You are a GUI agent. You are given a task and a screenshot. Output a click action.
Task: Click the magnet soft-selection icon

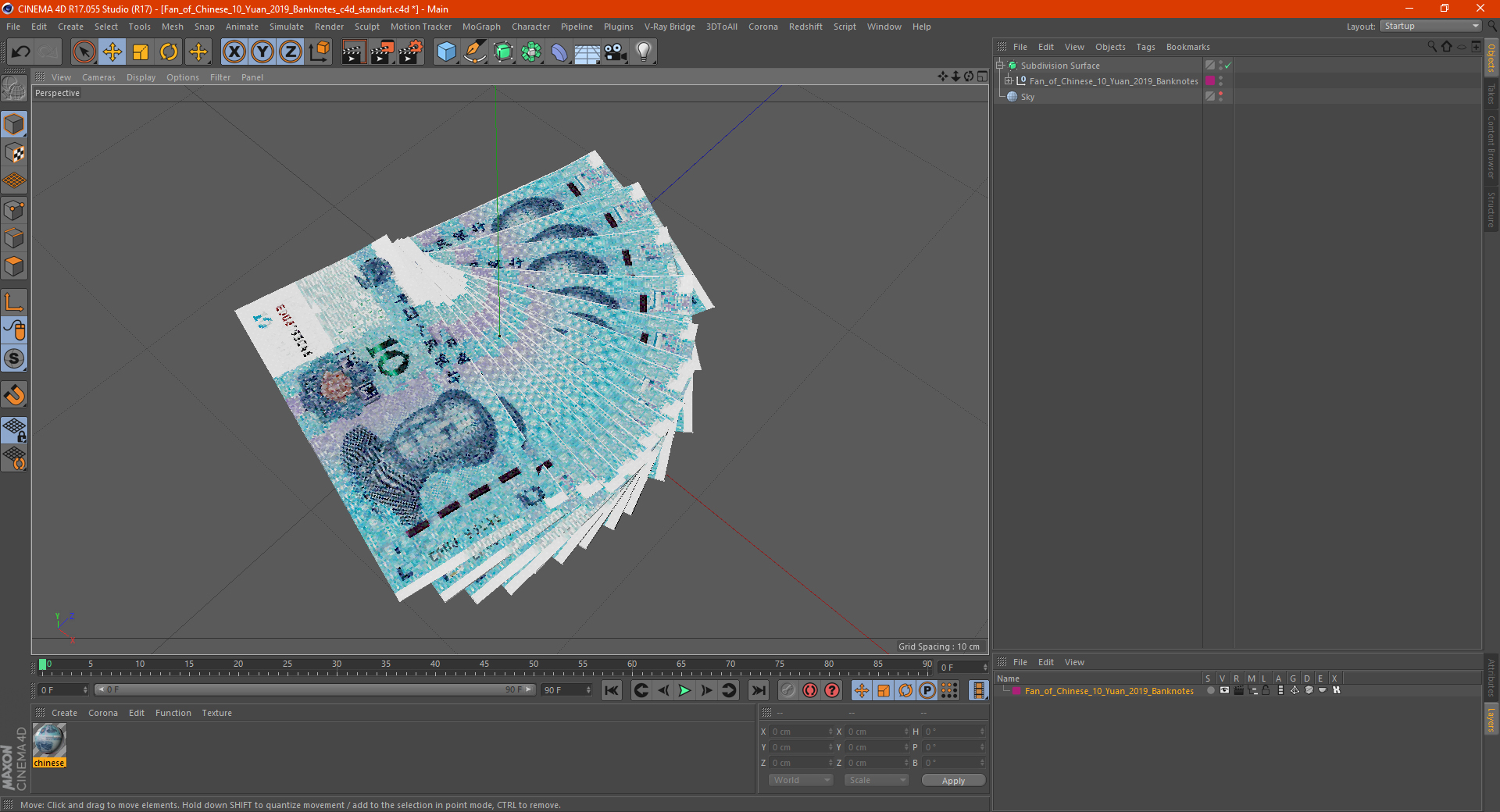point(15,395)
